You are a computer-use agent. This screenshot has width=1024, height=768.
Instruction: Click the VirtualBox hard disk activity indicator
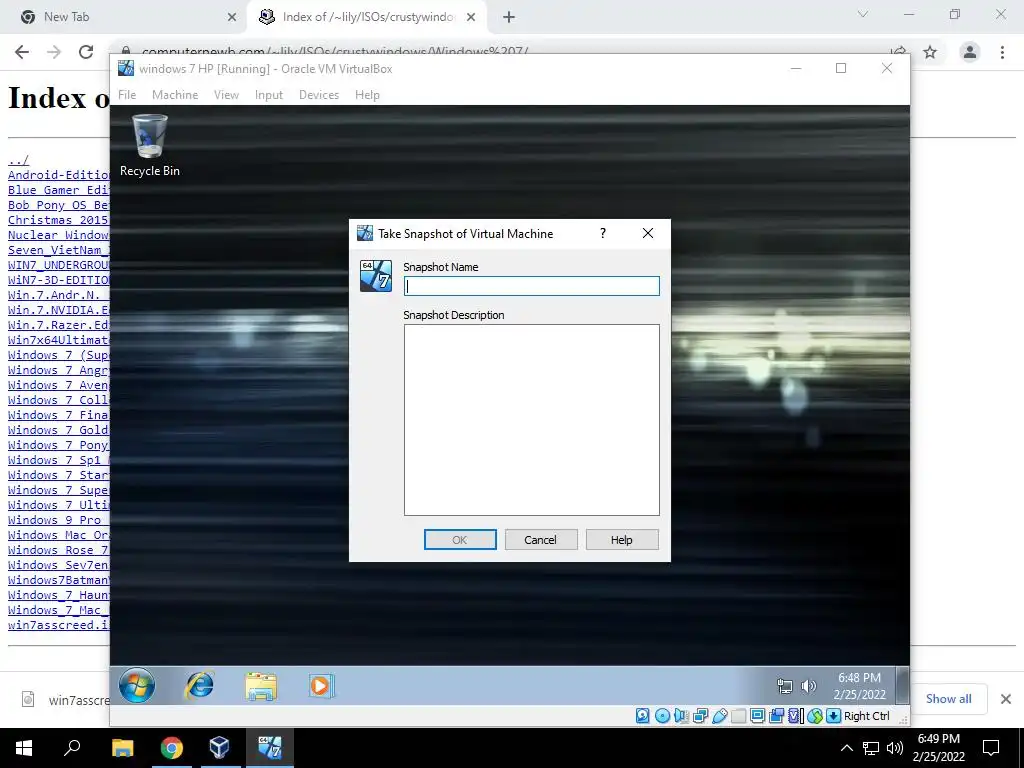(643, 716)
